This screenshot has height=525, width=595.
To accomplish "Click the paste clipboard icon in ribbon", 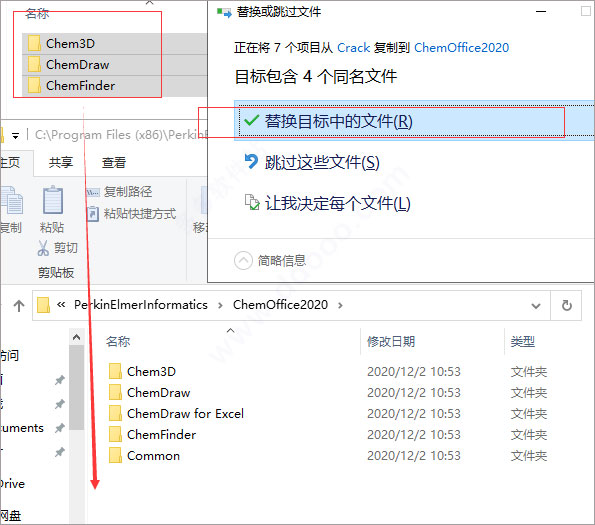I will coord(52,200).
